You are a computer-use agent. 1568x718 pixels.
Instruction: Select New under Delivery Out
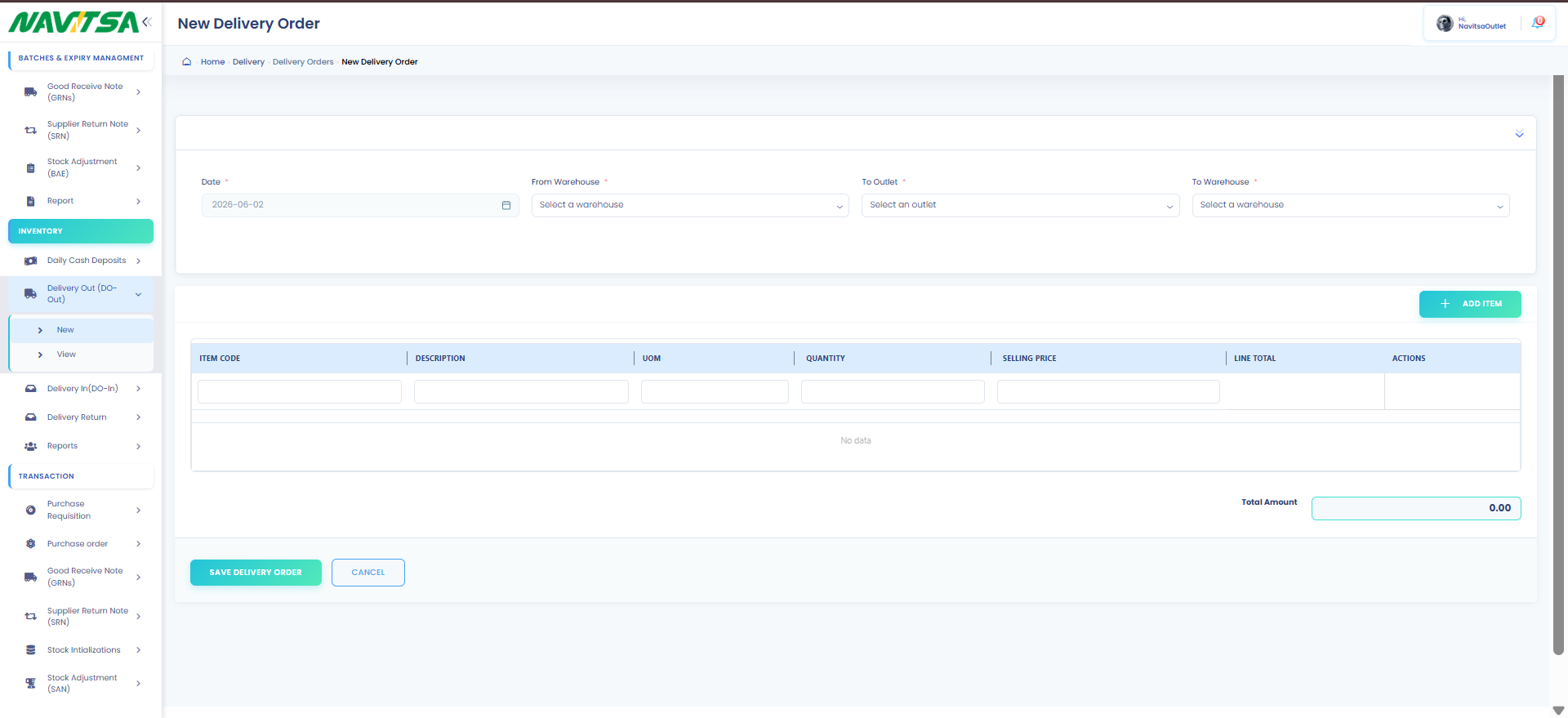point(81,330)
